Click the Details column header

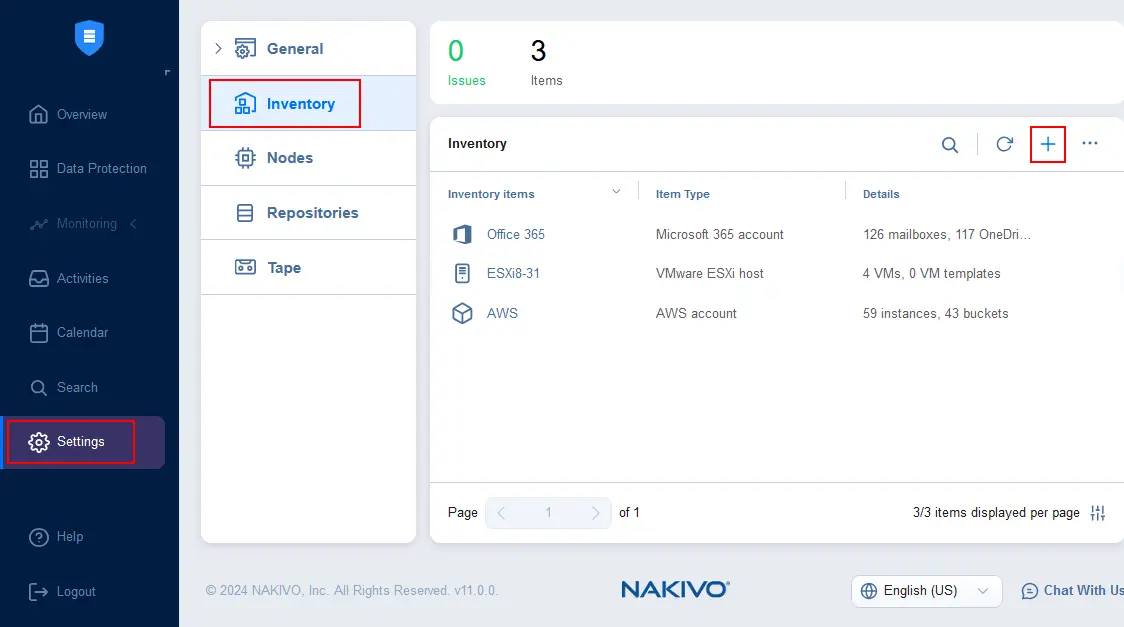(x=881, y=194)
